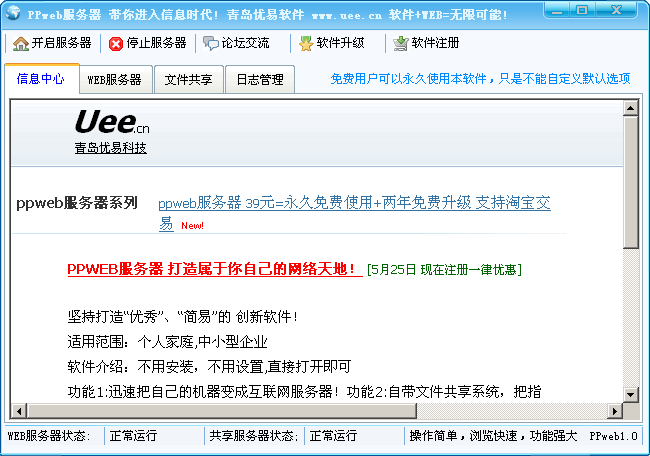Screen dimensions: 650x456
Task: Click the blue 免费用户可以永久使用本软件 notice
Action: pyautogui.click(x=480, y=79)
